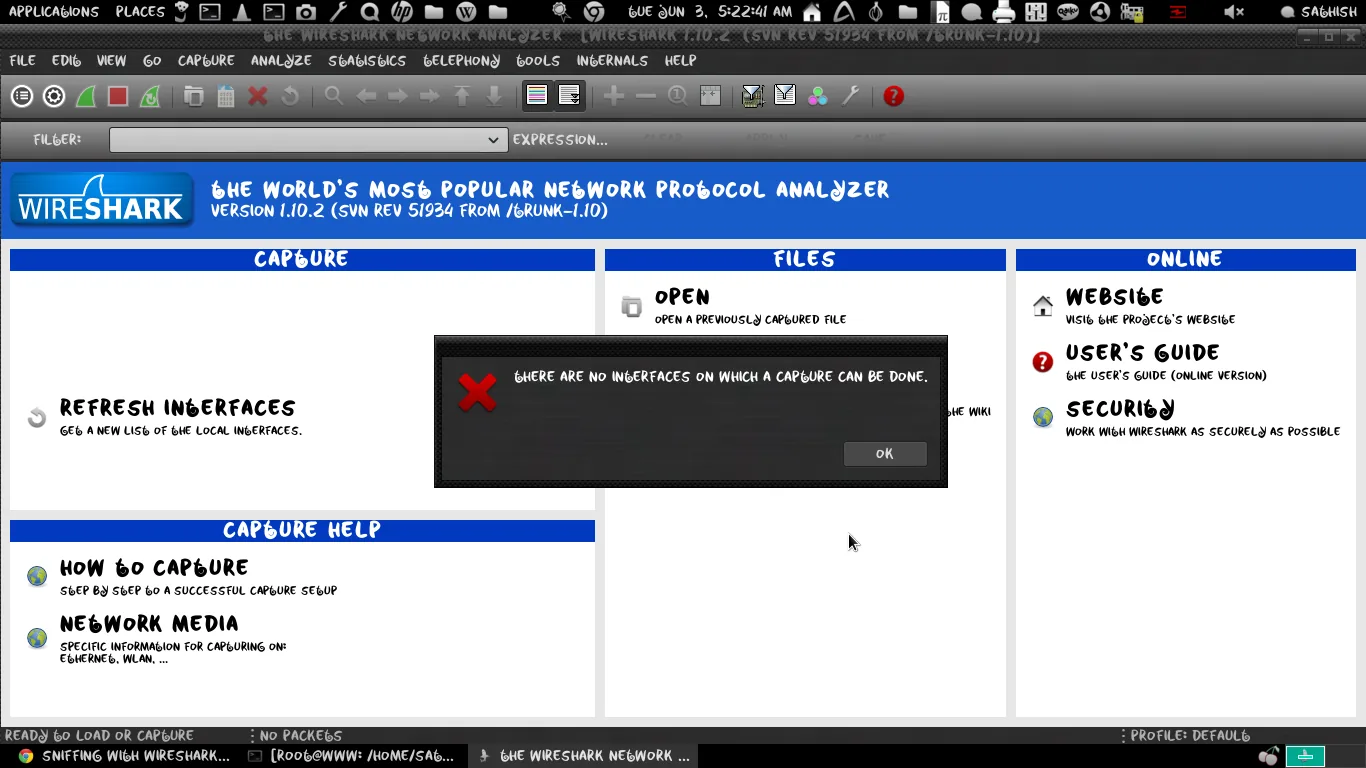Image resolution: width=1366 pixels, height=768 pixels.
Task: Open the User's Guide online link
Action: 1142,353
